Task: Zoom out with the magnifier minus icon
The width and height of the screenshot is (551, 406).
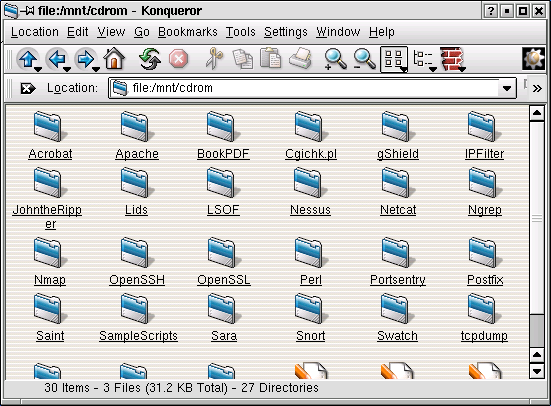Action: (x=364, y=59)
